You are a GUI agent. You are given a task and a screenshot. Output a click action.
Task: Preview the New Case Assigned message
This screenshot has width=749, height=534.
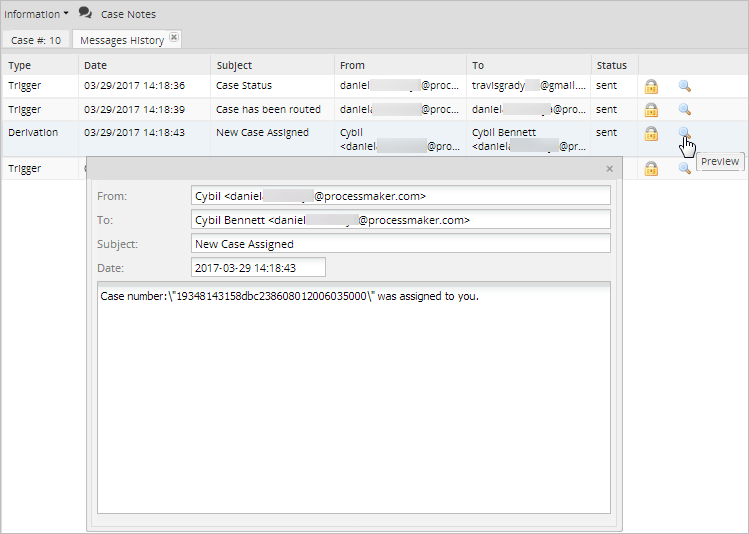(x=685, y=133)
